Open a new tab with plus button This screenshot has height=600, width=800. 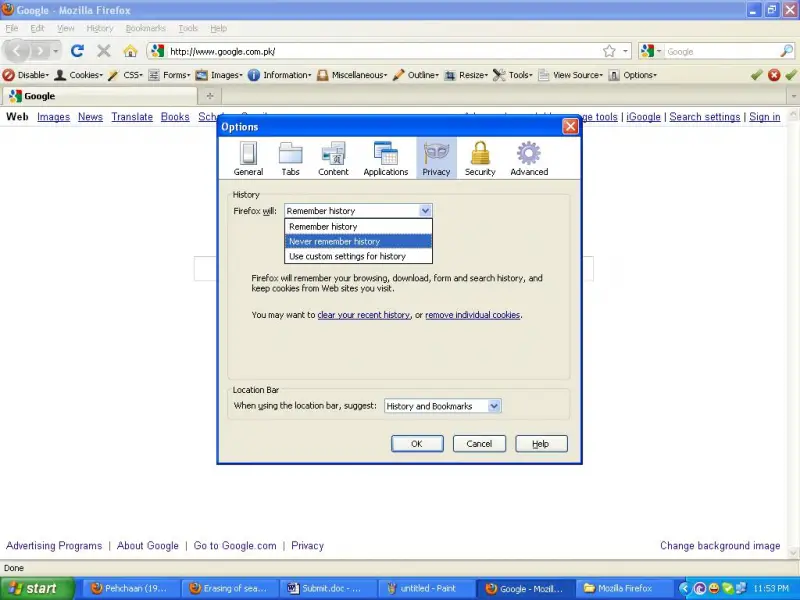pos(210,96)
